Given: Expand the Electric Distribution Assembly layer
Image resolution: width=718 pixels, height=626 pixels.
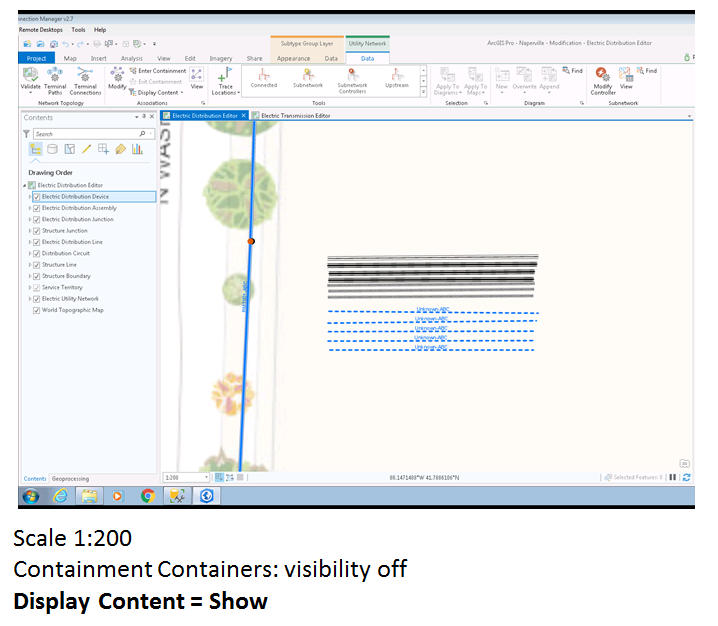Looking at the screenshot, I should coord(30,208).
